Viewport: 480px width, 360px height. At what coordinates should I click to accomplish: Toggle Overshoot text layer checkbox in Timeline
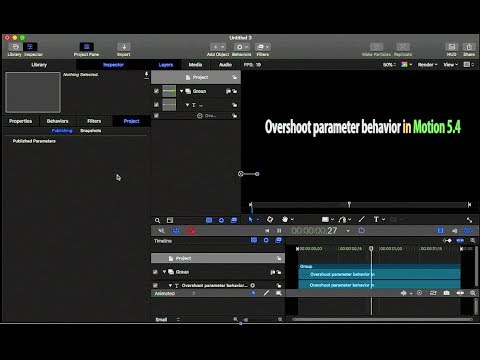pyautogui.click(x=155, y=285)
